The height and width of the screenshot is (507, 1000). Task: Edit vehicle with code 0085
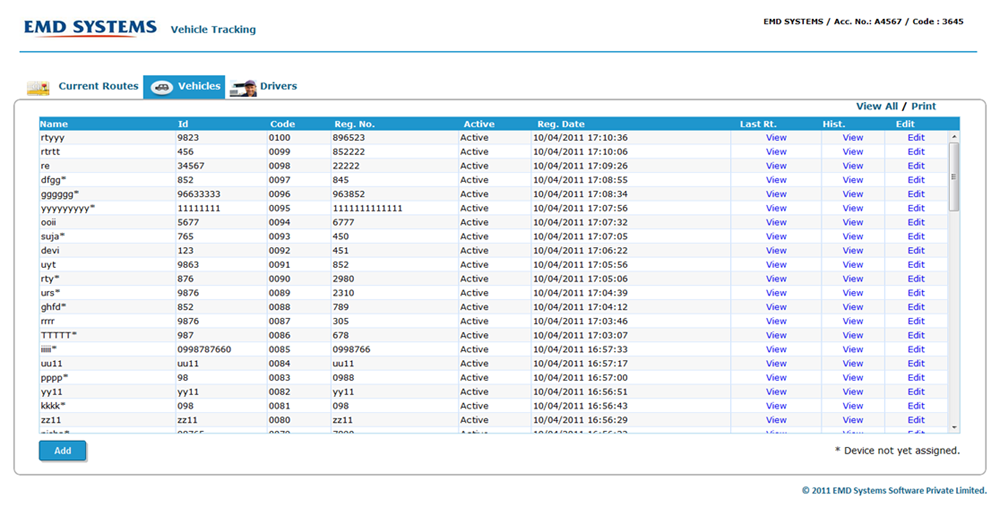(x=916, y=350)
